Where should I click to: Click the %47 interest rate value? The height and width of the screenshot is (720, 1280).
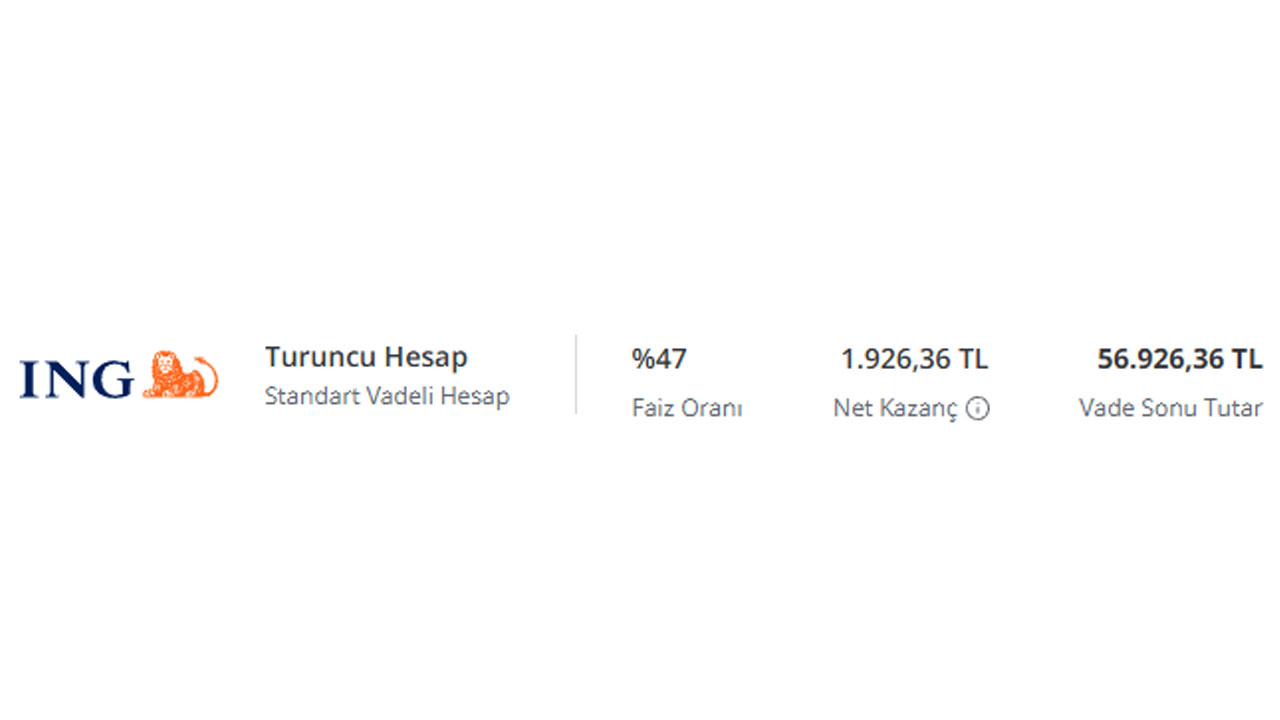click(659, 358)
